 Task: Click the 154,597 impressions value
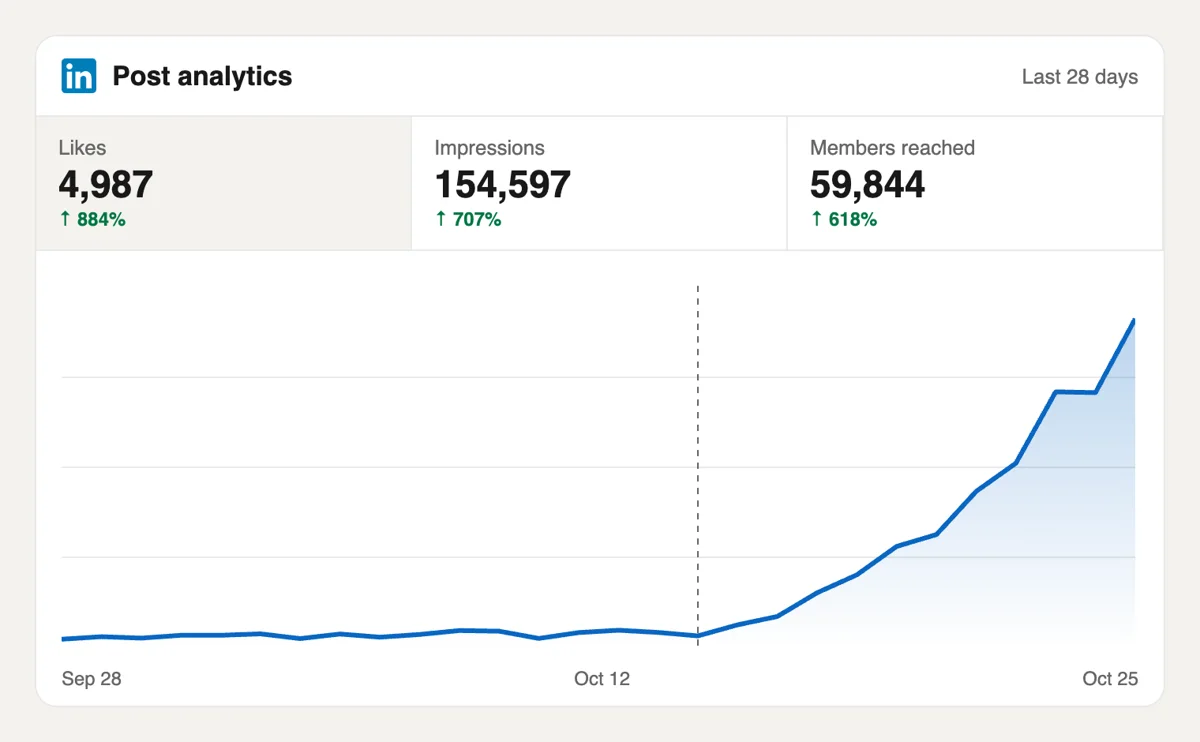tap(502, 185)
